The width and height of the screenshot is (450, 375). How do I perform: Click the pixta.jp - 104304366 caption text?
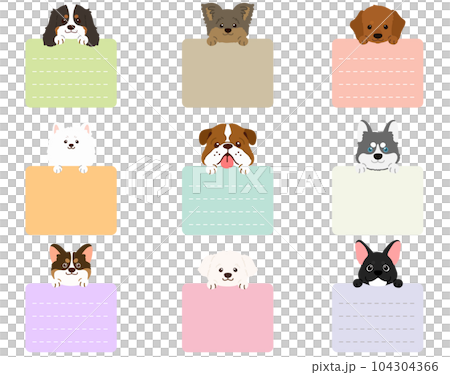click(x=375, y=367)
